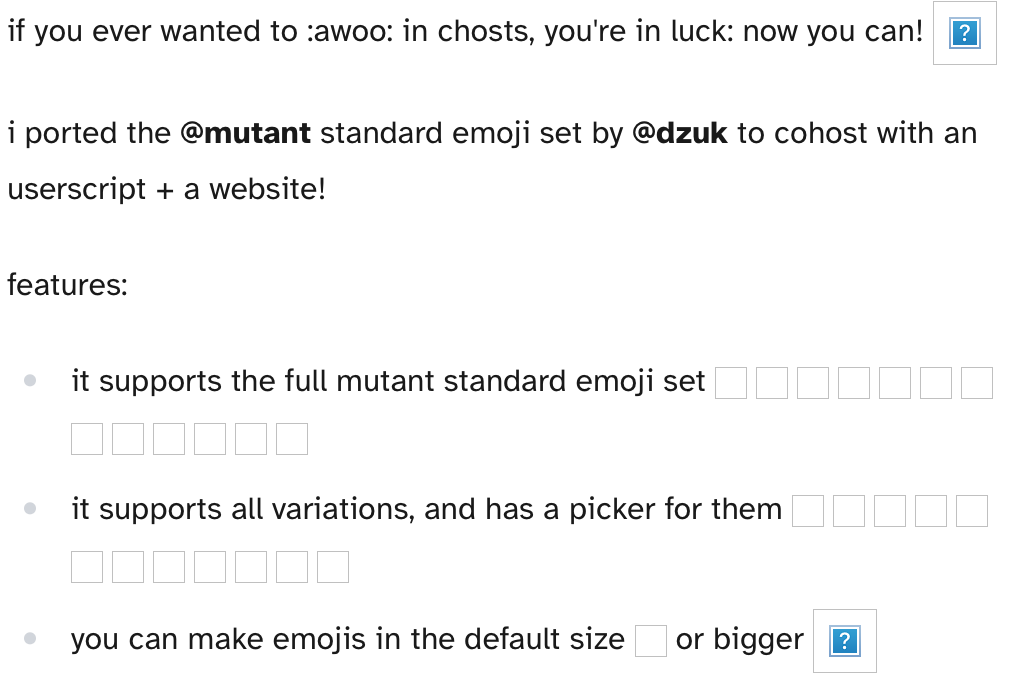Click the "features:" heading text
The image size is (1012, 674).
pos(67,285)
